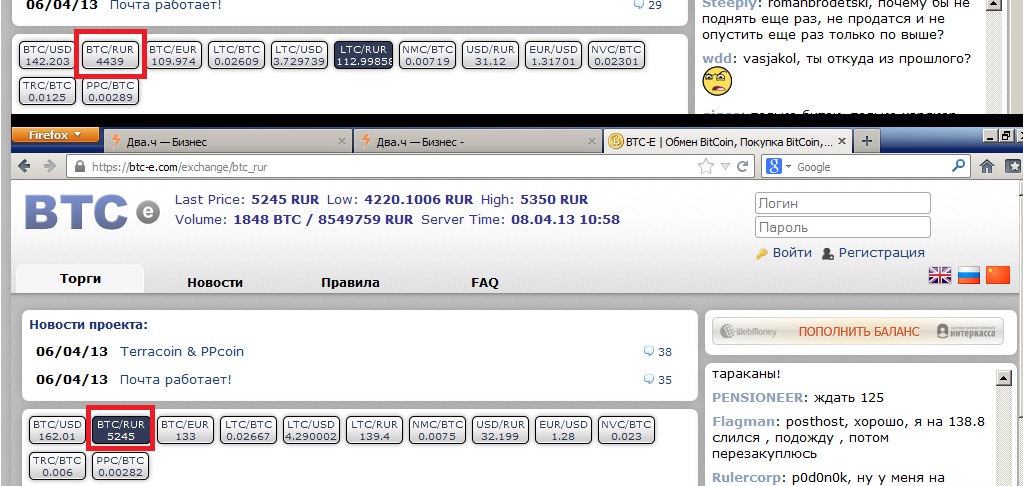
Task: Select LTC/USD pair priced 4.290002
Action: click(x=311, y=430)
